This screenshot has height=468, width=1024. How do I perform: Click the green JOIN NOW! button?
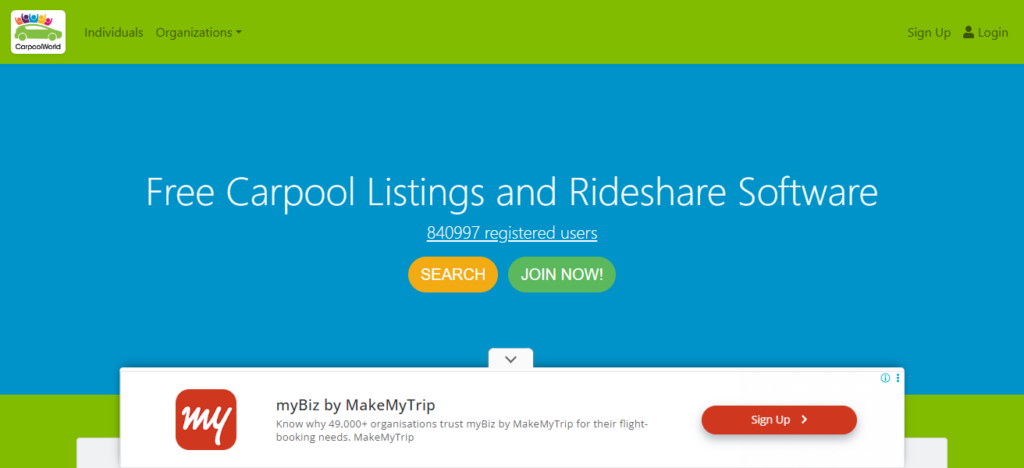click(562, 274)
